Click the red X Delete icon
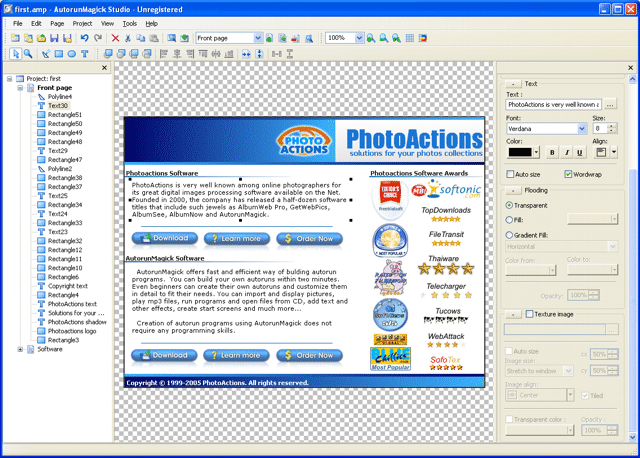The height and width of the screenshot is (458, 640). [x=115, y=38]
